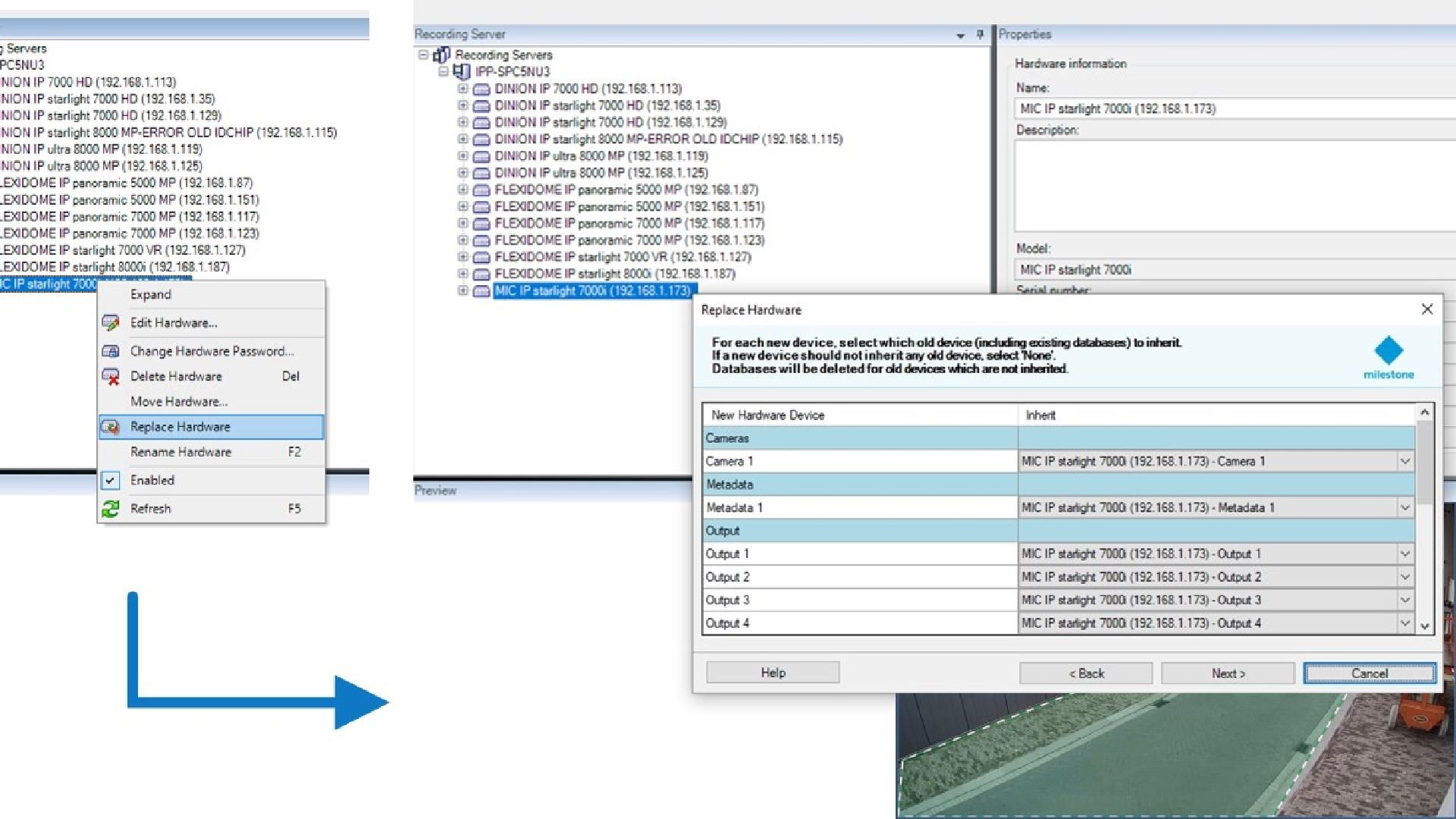1456x819 pixels.
Task: Select DINION IP ultra 8000 MP (192.168.1.119) row
Action: (x=601, y=156)
